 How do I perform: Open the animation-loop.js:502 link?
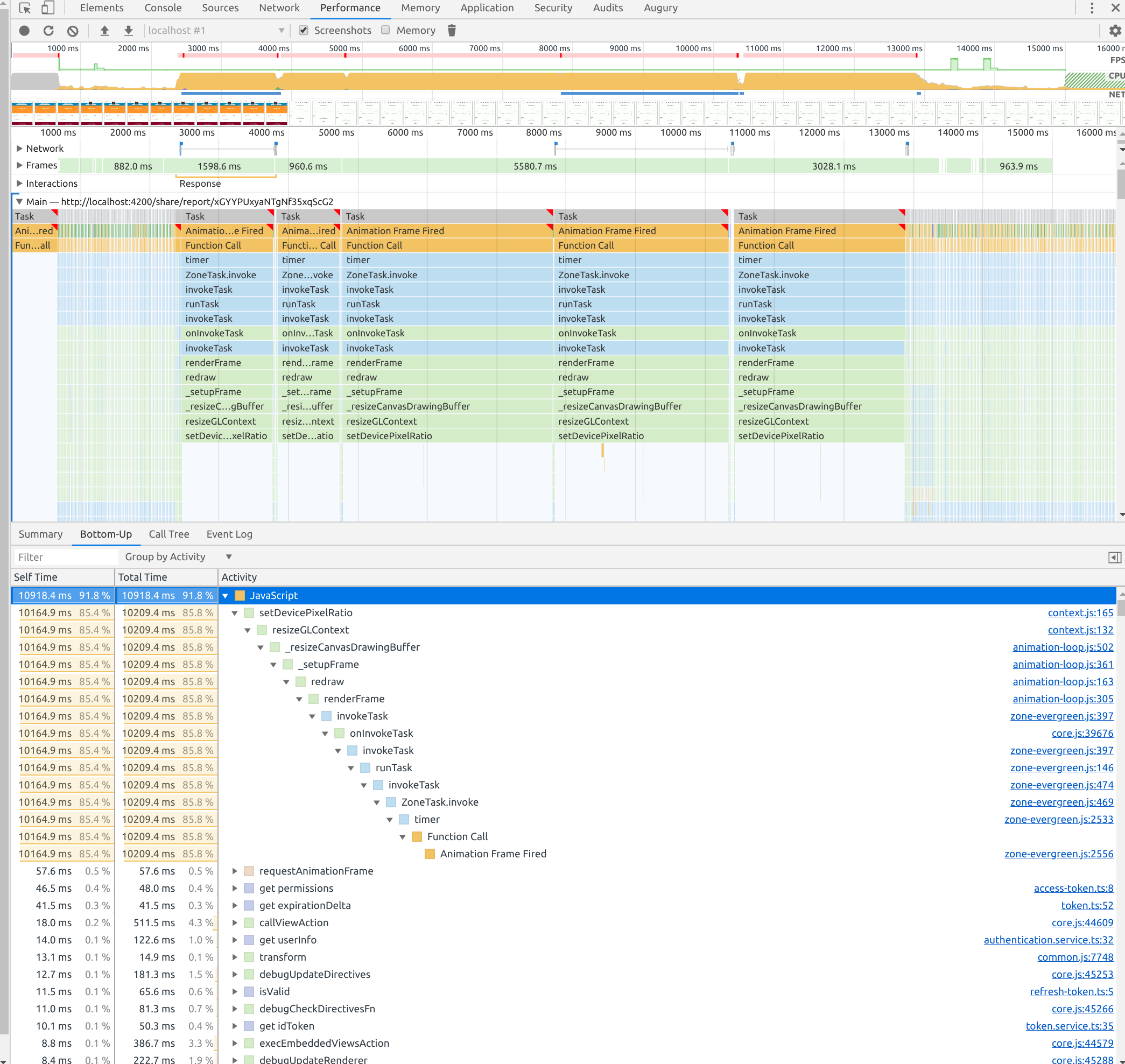(1063, 647)
